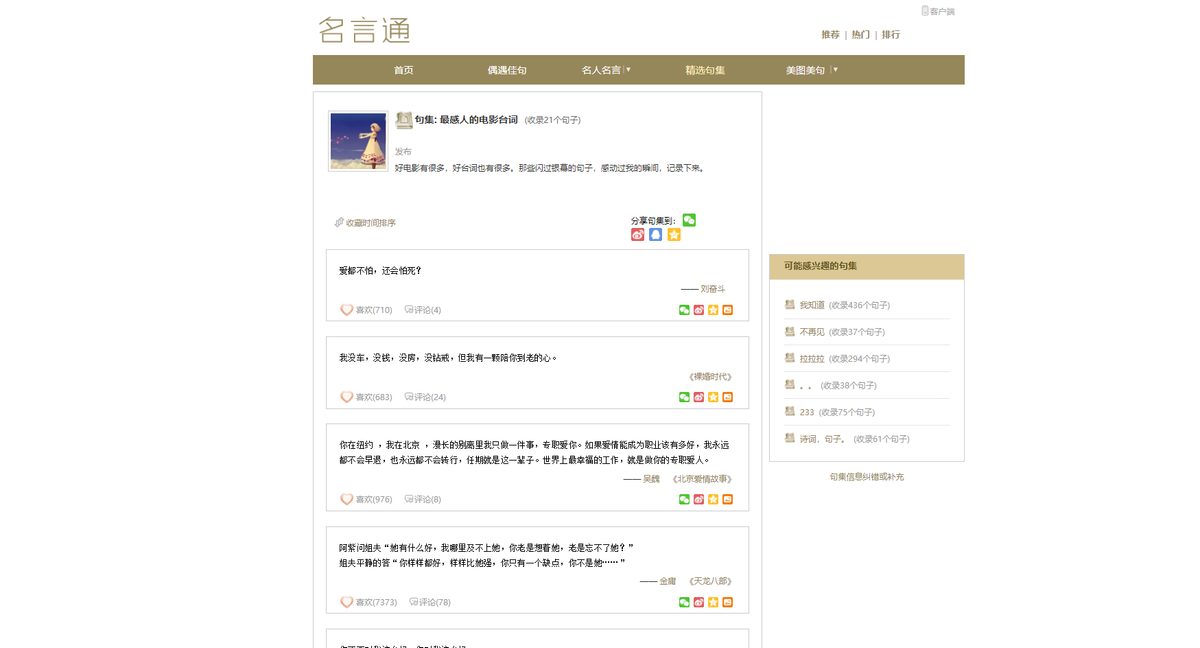Expand the 名人名言 dropdown arrow
Image resolution: width=1200 pixels, height=648 pixels.
[x=628, y=69]
